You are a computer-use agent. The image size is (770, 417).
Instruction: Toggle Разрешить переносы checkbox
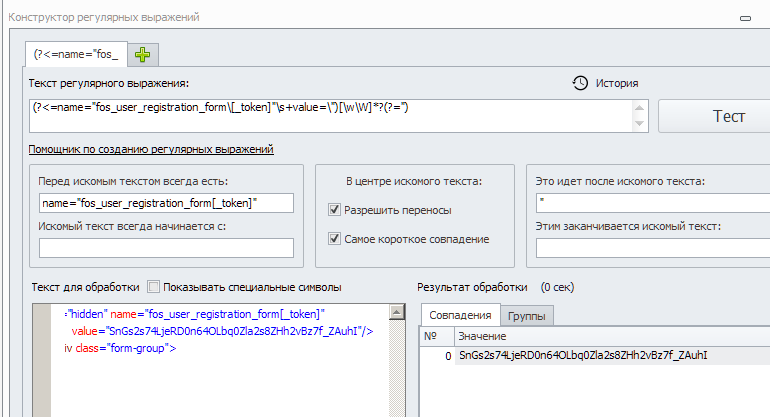point(336,210)
